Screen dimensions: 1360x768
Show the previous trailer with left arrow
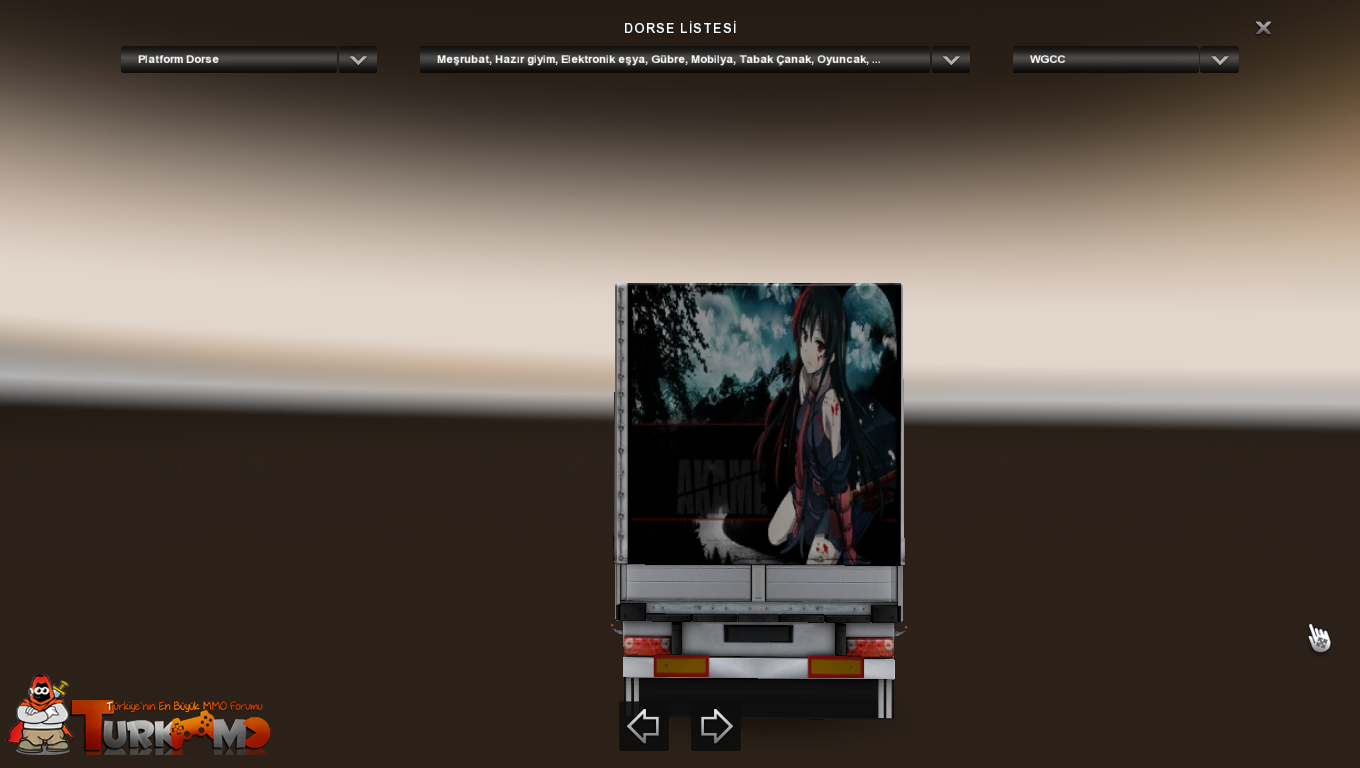[x=644, y=726]
